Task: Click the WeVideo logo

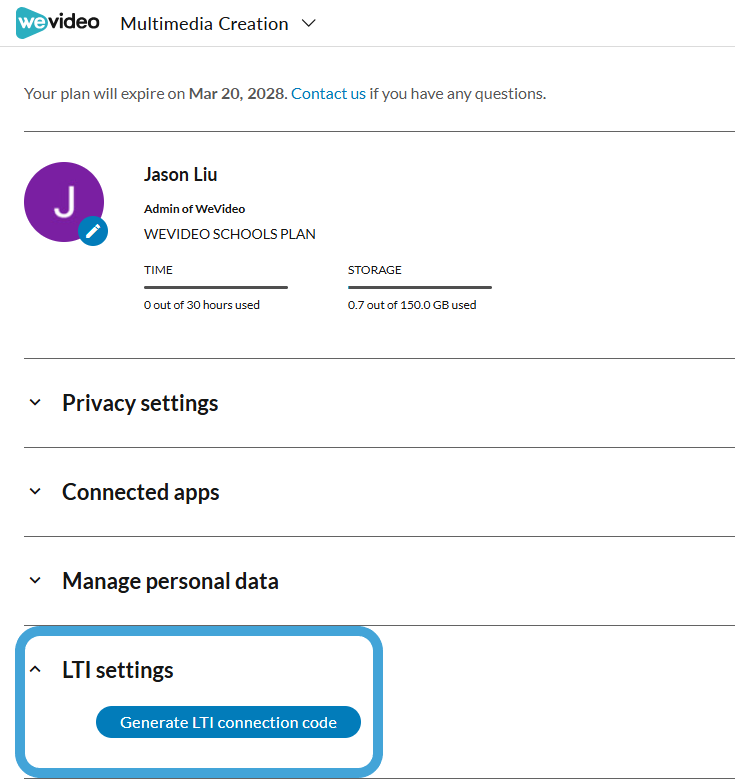Action: coord(58,22)
